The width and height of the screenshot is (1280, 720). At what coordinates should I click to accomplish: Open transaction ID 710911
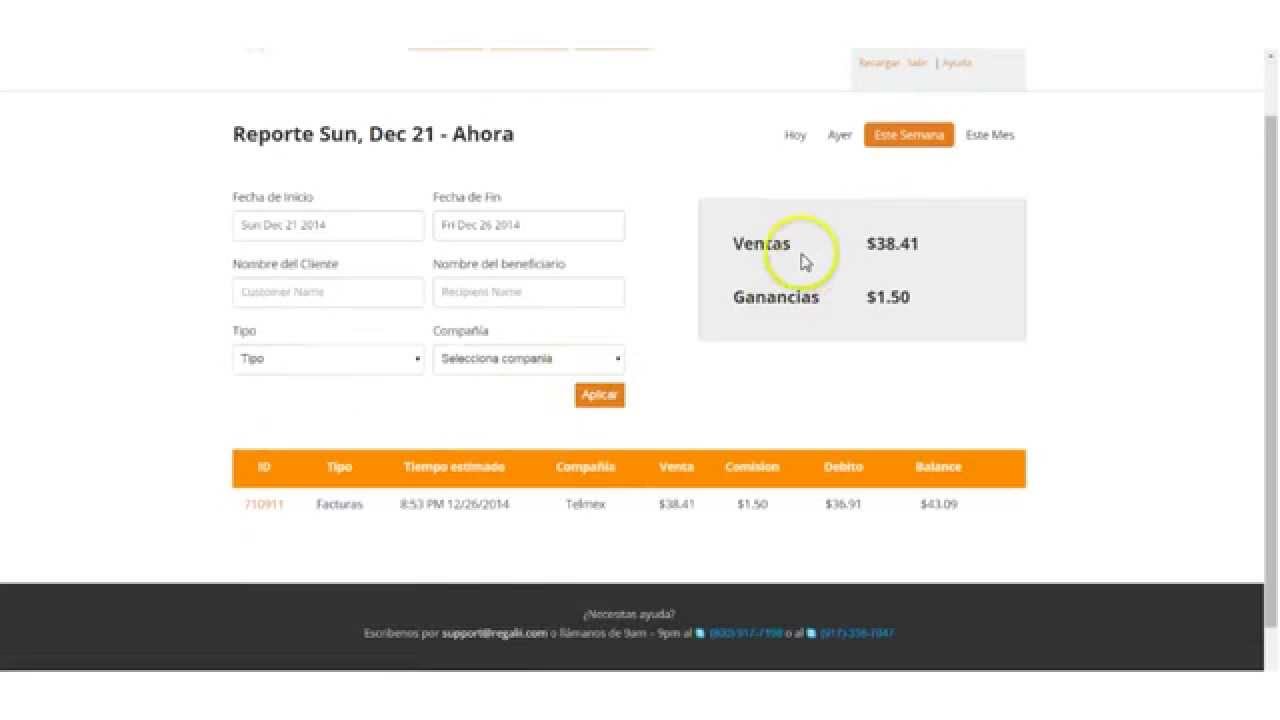[x=264, y=504]
